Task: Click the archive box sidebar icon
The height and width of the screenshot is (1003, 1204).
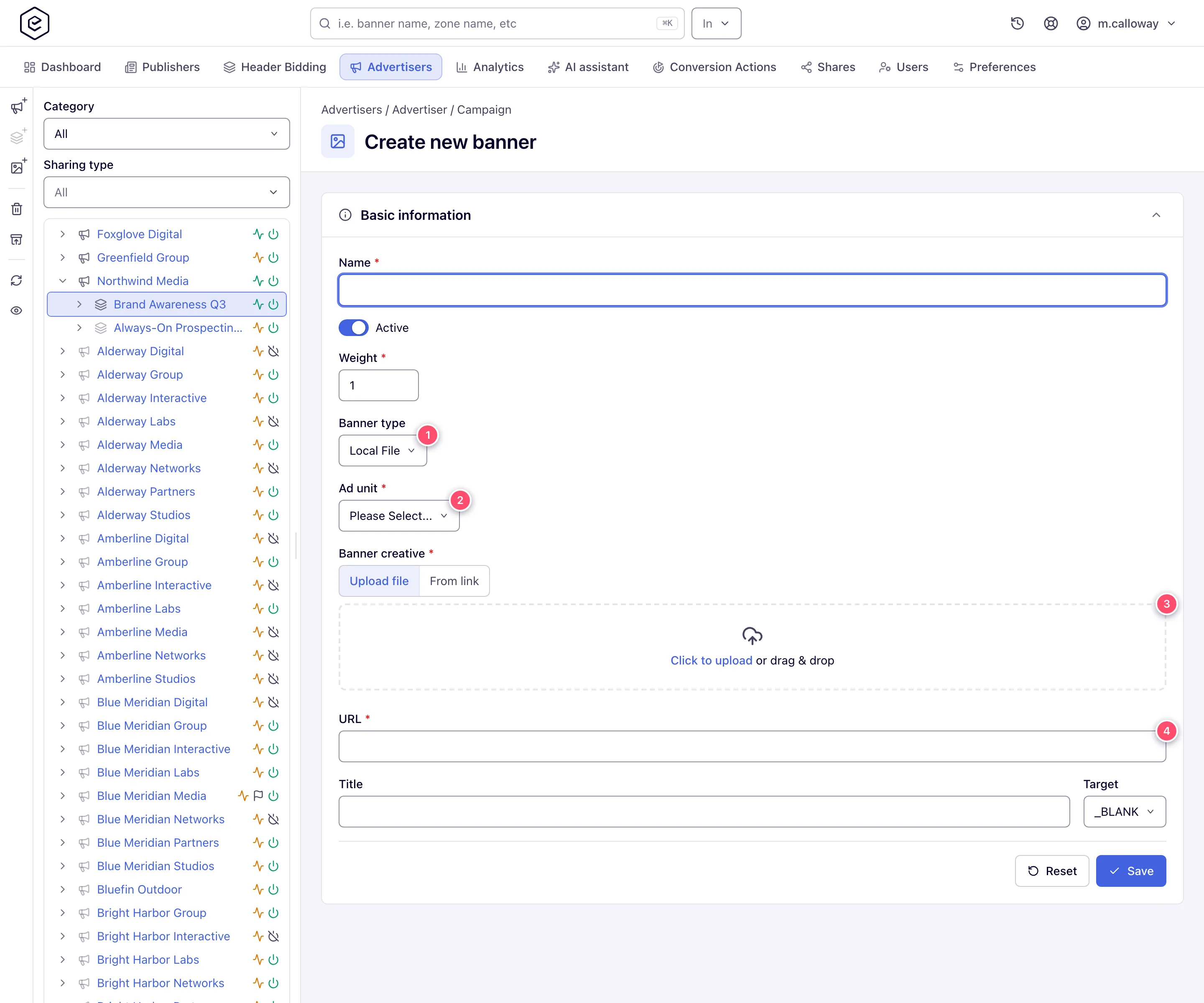Action: 17,239
